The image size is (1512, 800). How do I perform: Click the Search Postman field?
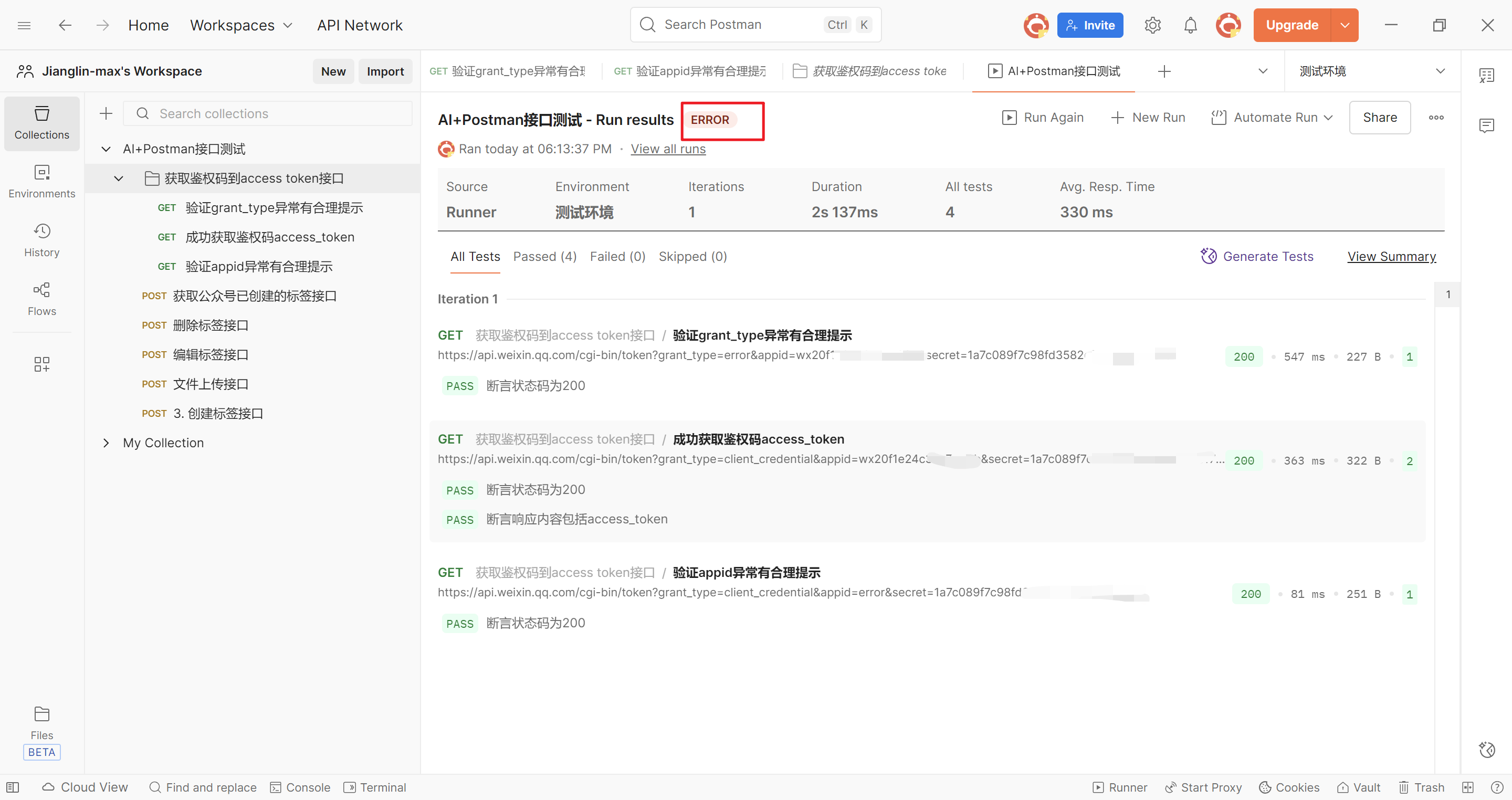pos(755,25)
